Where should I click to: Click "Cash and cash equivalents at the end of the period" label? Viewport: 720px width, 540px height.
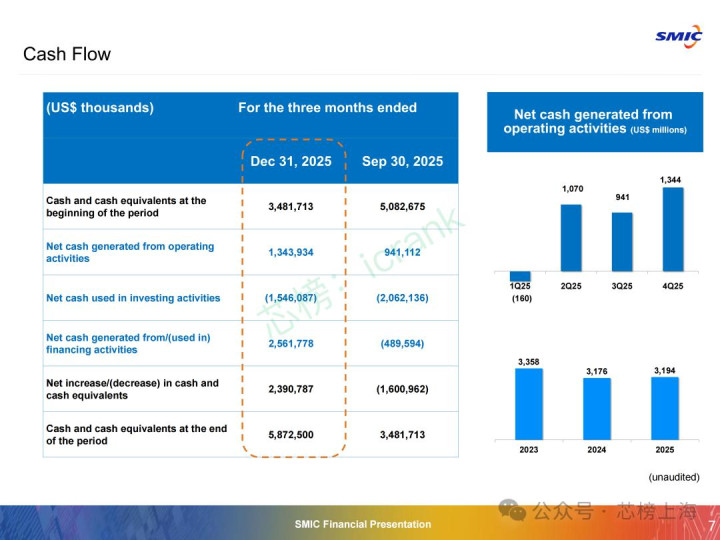pos(136,434)
